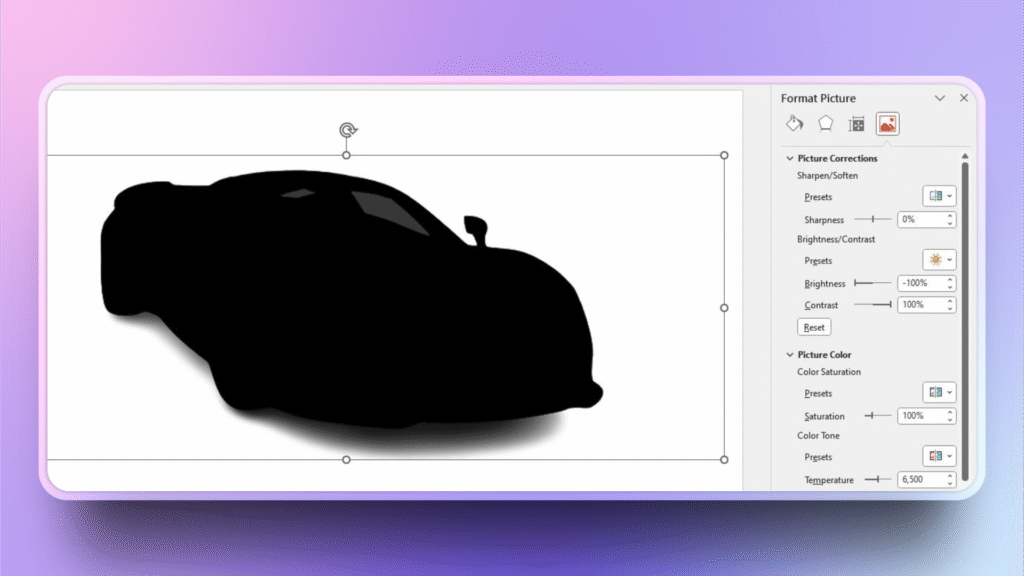1024x576 pixels.
Task: Open the Format Picture pane options chevron
Action: point(940,98)
